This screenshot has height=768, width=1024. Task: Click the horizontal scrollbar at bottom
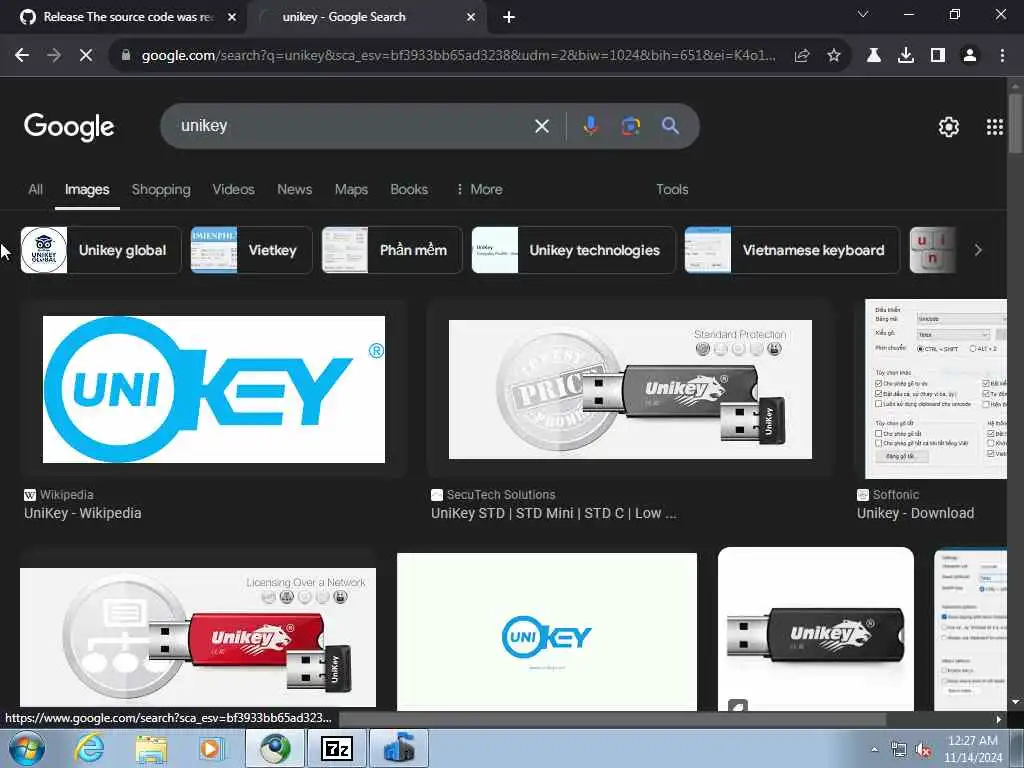pos(613,720)
